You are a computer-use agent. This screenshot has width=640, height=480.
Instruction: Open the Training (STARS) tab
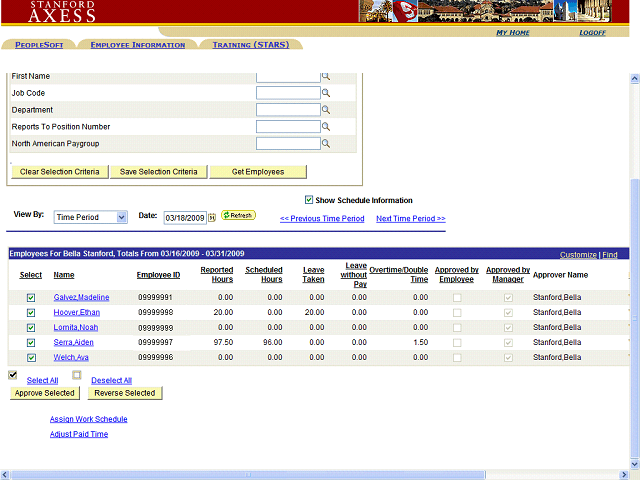(250, 45)
